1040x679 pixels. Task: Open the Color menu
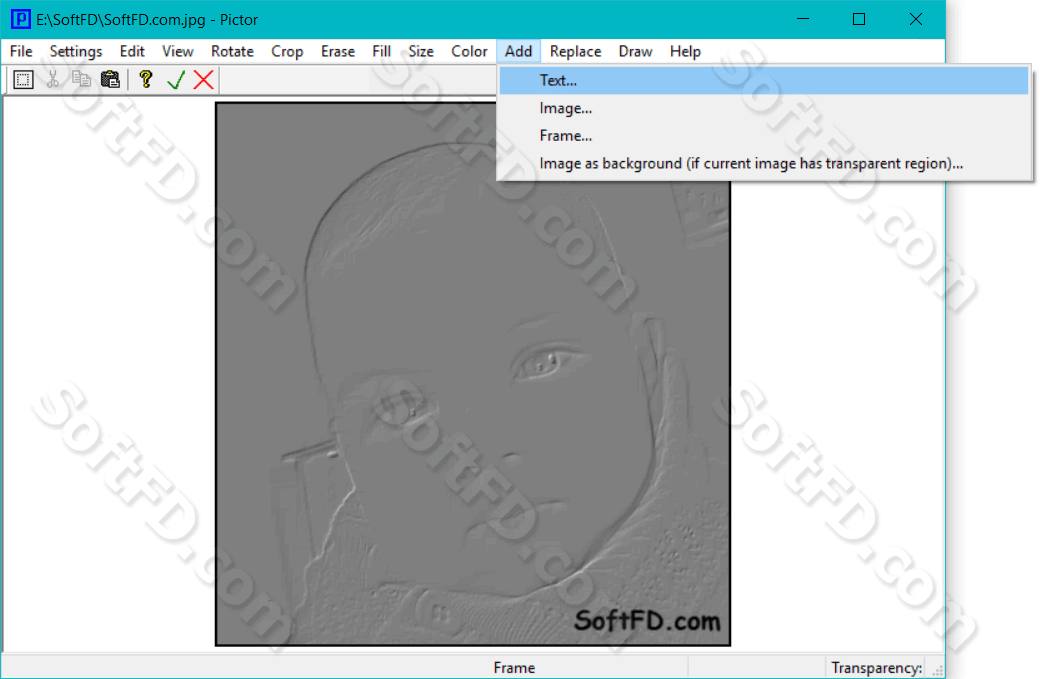click(x=470, y=51)
